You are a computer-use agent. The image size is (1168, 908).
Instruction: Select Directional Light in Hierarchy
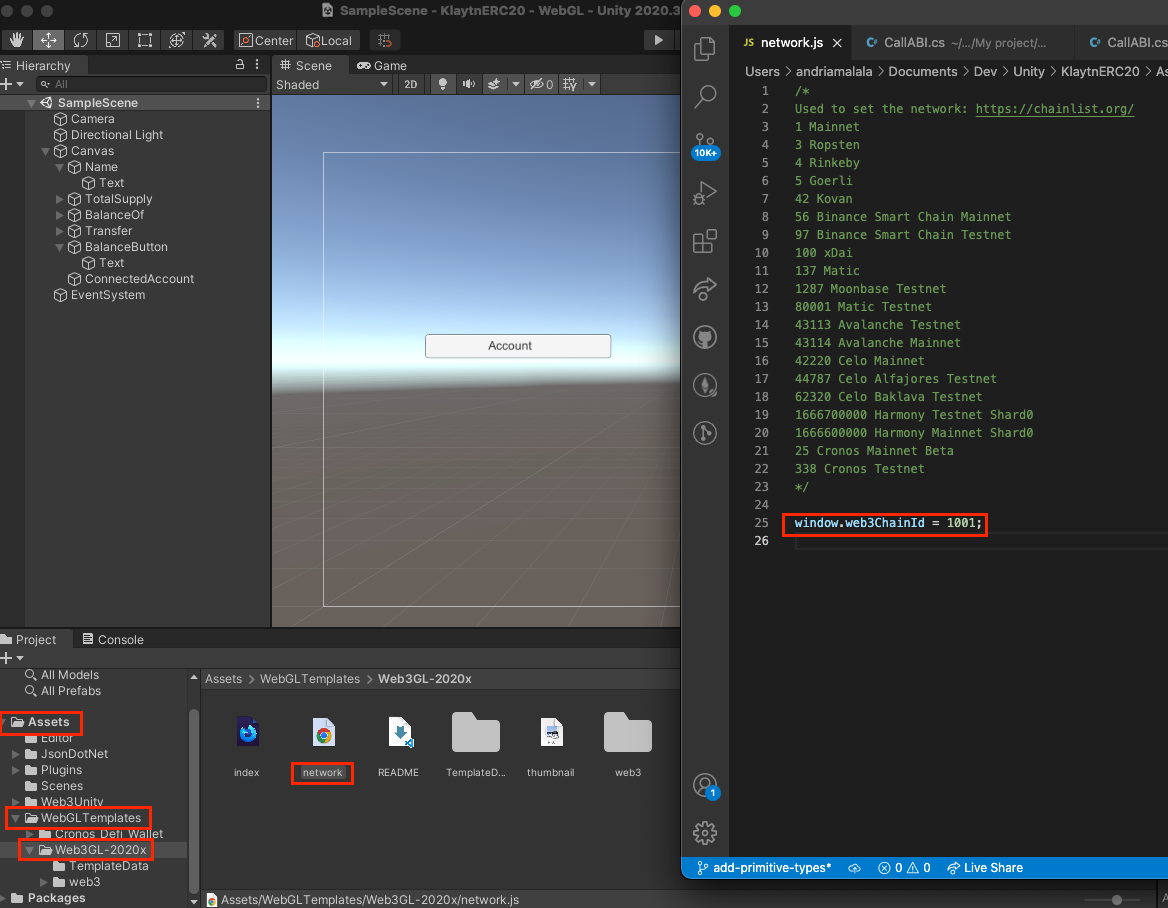point(108,135)
